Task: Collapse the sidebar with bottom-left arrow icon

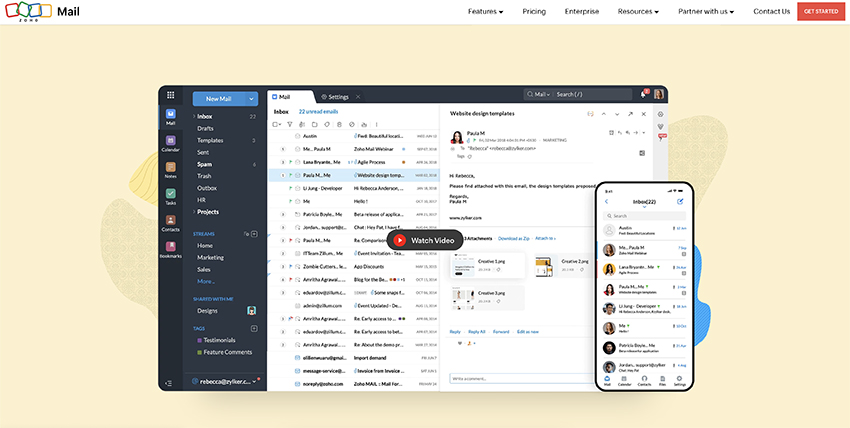Action: tap(169, 383)
